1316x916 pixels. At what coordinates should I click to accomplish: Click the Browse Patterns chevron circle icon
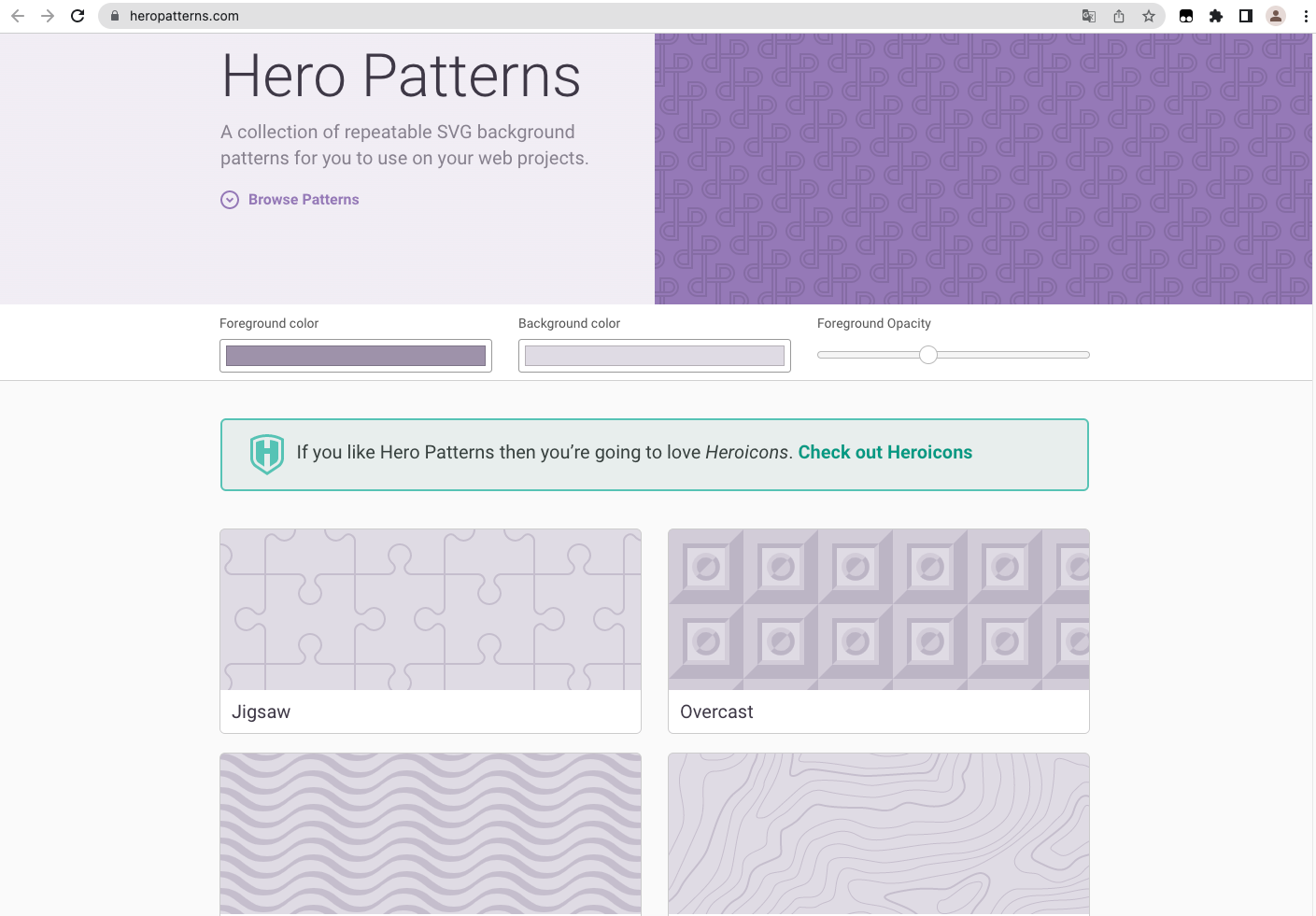tap(230, 200)
